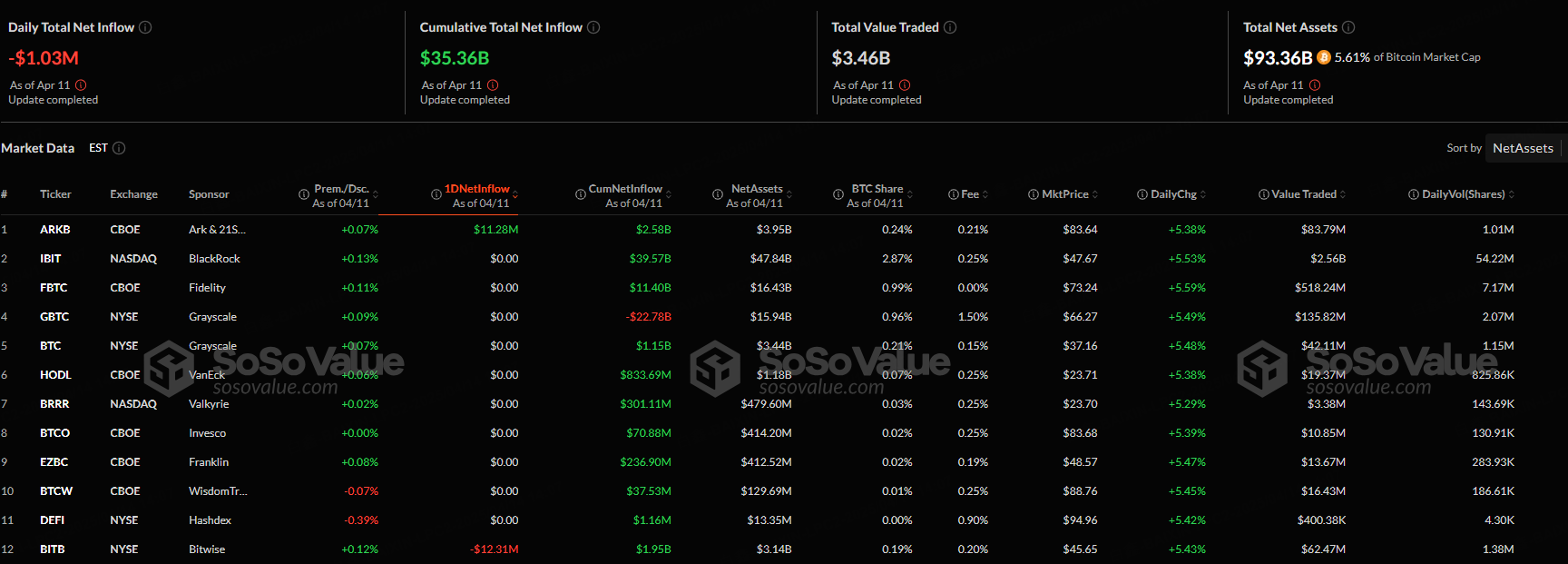1568x564 pixels.
Task: Click the +5.59% daily change for FBTC
Action: (1187, 288)
